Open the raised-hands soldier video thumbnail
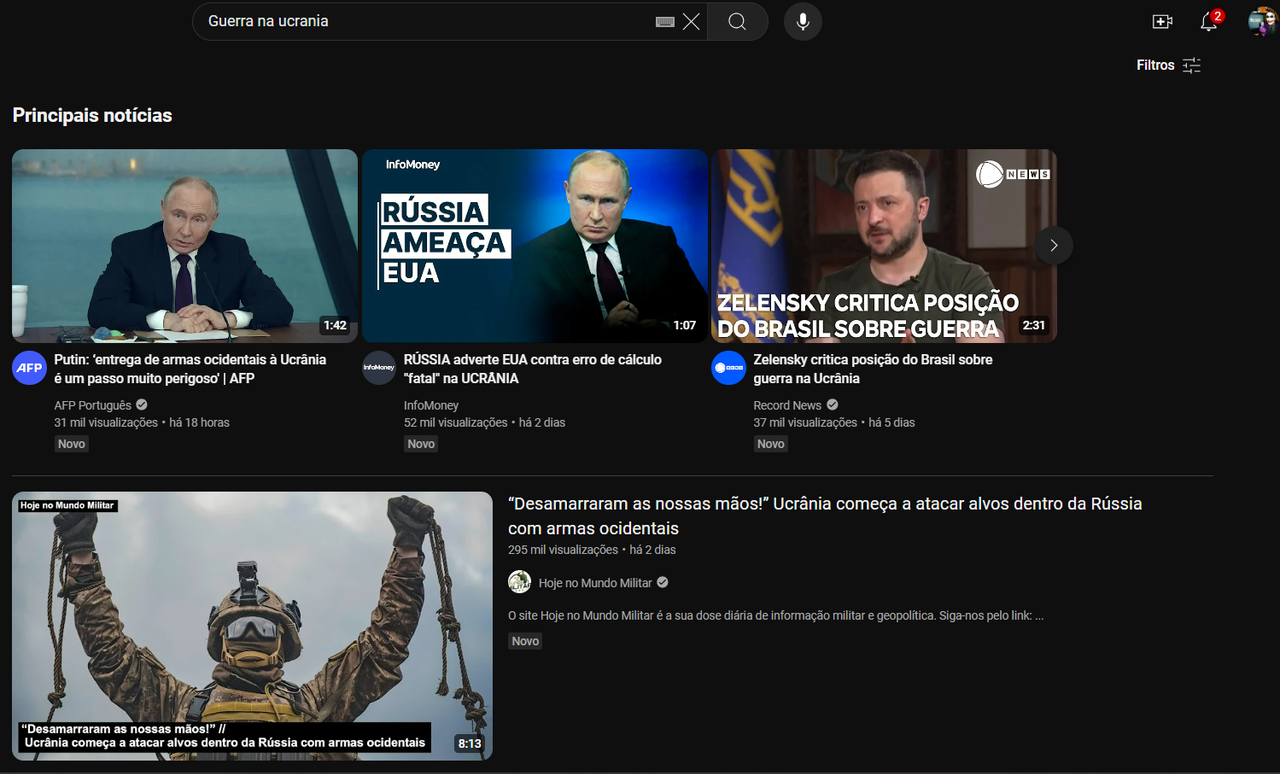 [x=252, y=626]
